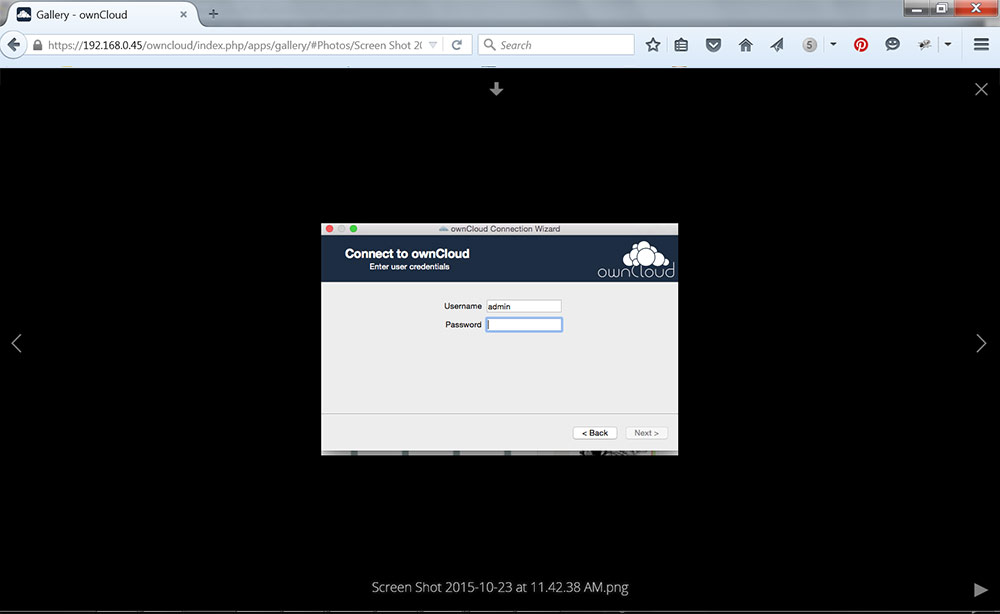Save page to Pocket
The height and width of the screenshot is (614, 1000).
click(713, 45)
